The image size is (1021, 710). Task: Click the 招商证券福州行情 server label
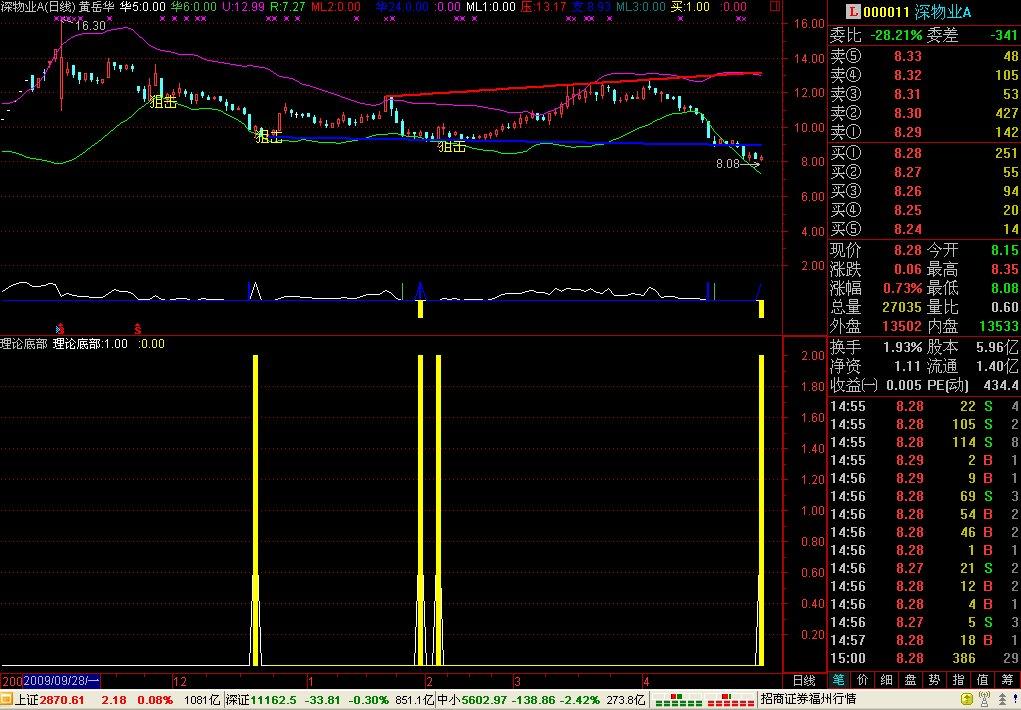[x=807, y=700]
